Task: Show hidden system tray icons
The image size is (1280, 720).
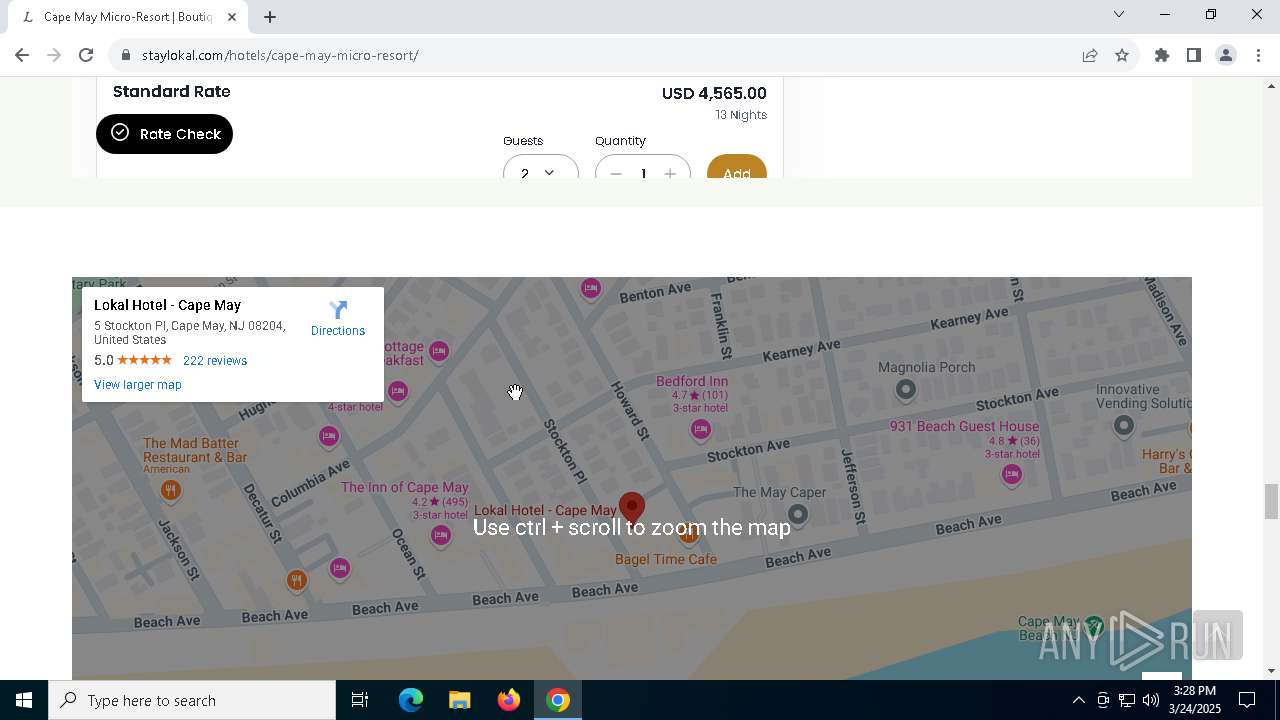Action: coord(1078,700)
